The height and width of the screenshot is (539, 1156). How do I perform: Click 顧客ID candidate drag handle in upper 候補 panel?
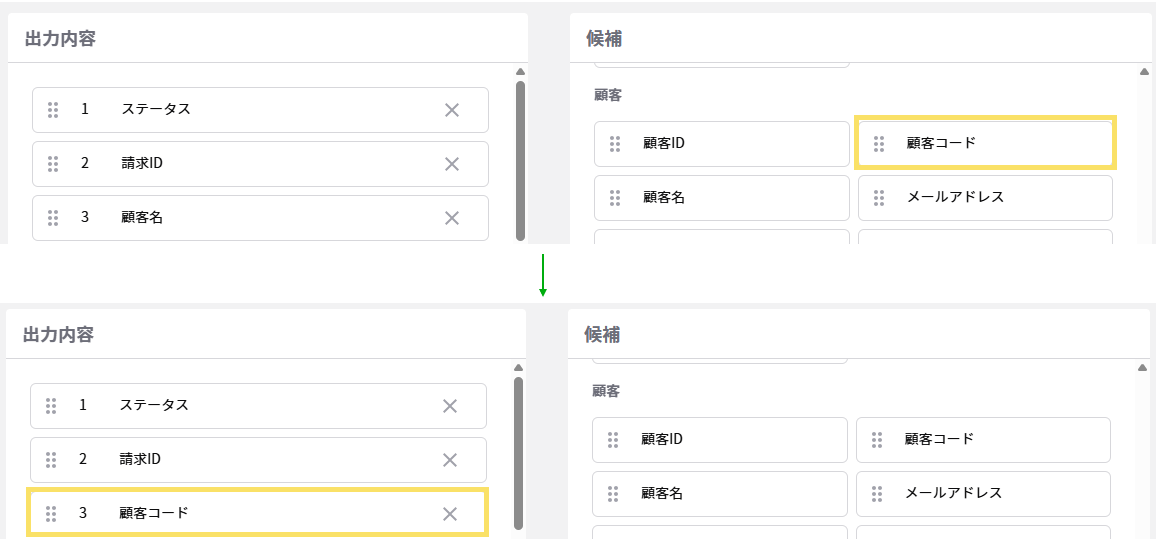[x=615, y=144]
